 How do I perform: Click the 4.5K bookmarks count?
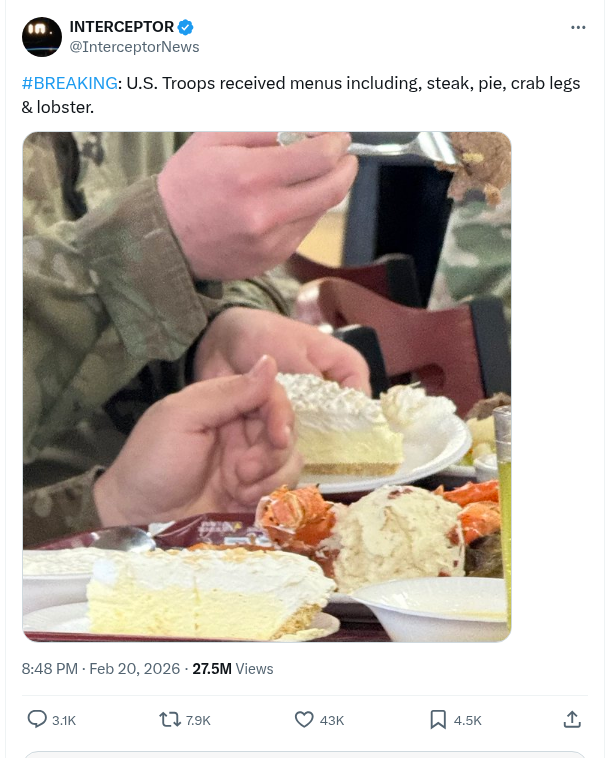(468, 720)
